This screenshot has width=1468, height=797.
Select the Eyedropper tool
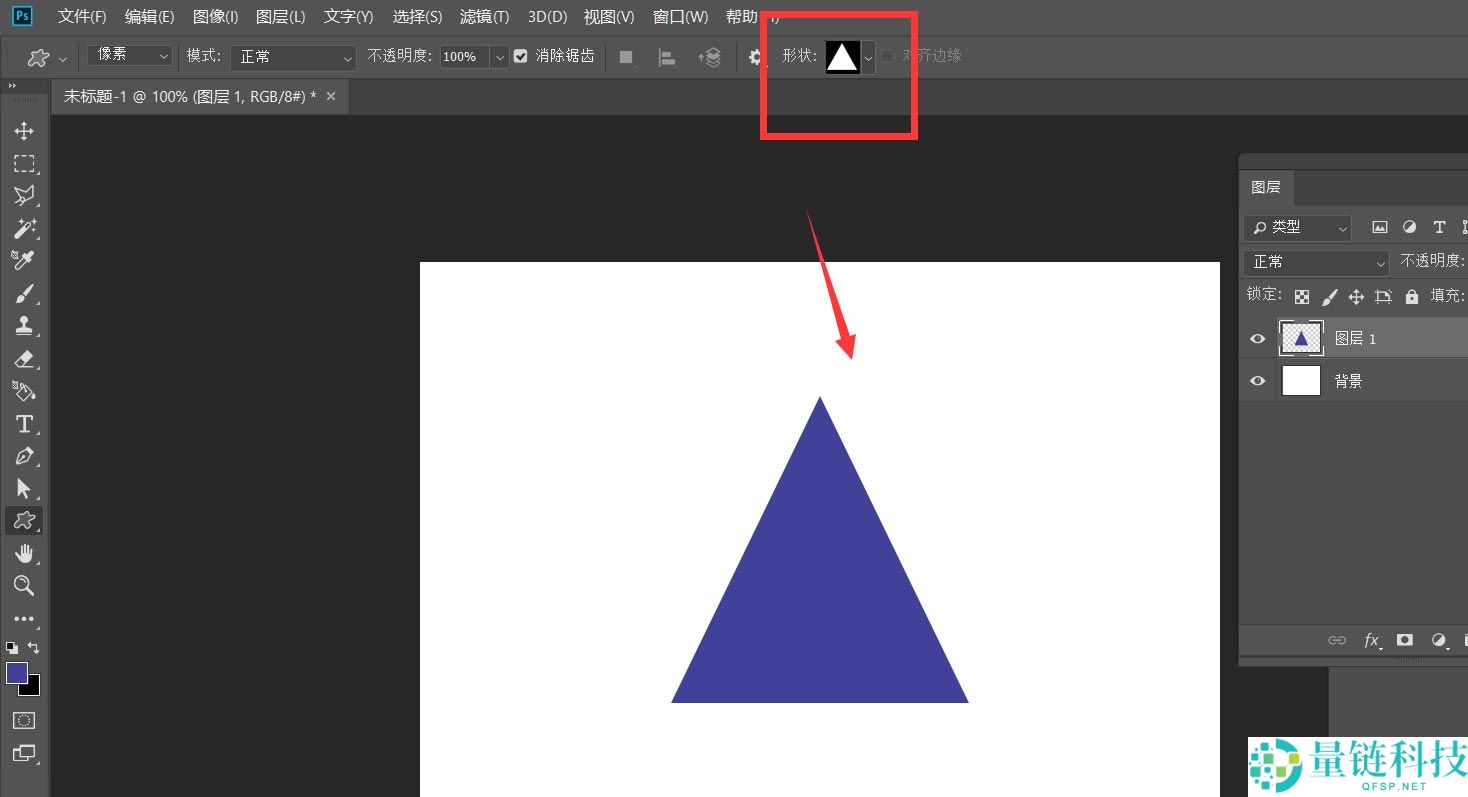(24, 260)
